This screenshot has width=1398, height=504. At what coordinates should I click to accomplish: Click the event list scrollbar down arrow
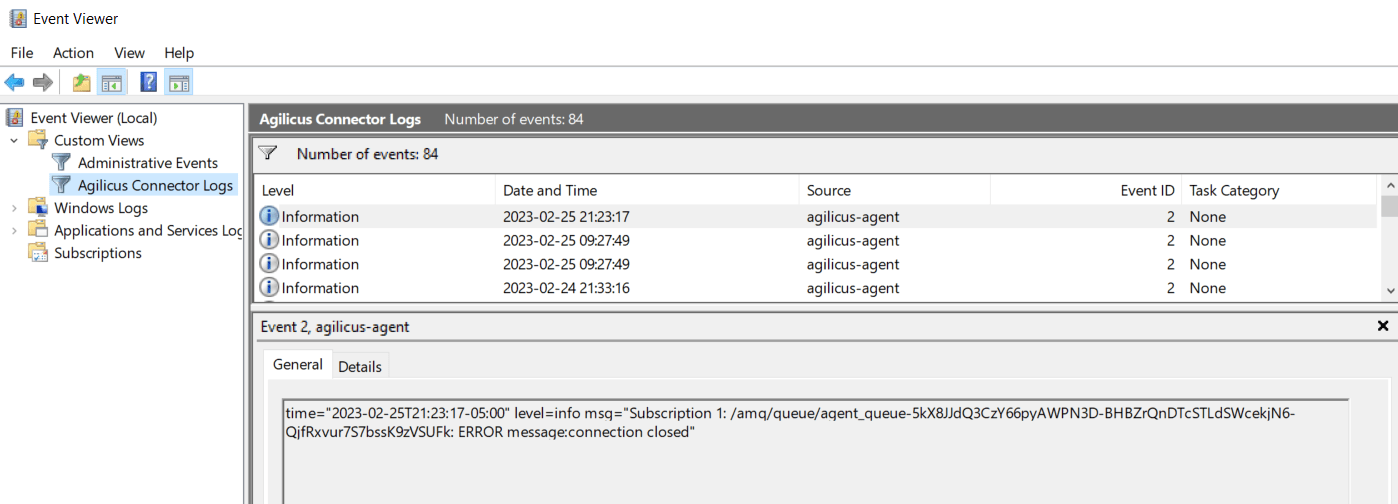[x=1389, y=290]
